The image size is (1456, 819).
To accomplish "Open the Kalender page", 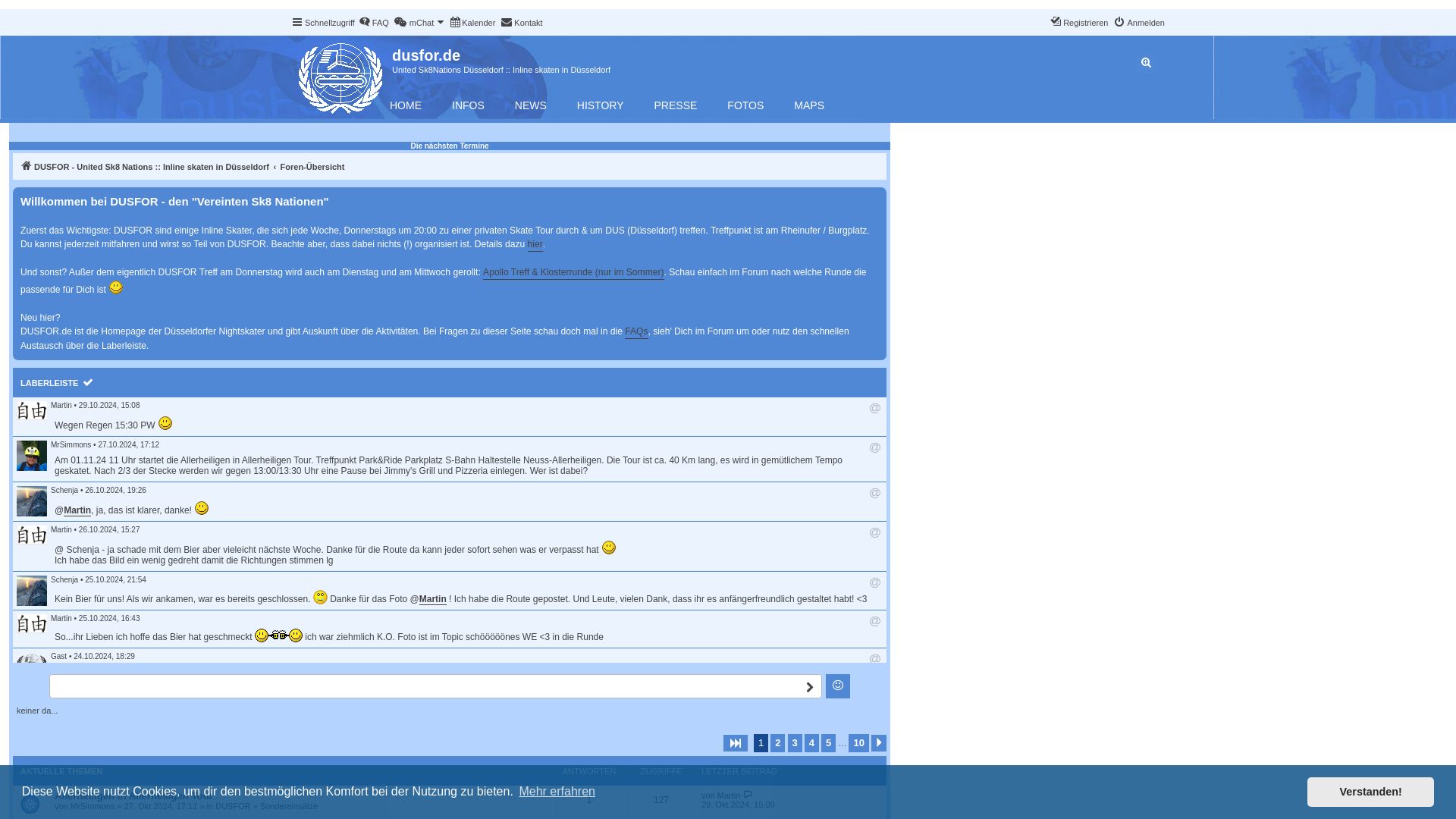I will [472, 23].
